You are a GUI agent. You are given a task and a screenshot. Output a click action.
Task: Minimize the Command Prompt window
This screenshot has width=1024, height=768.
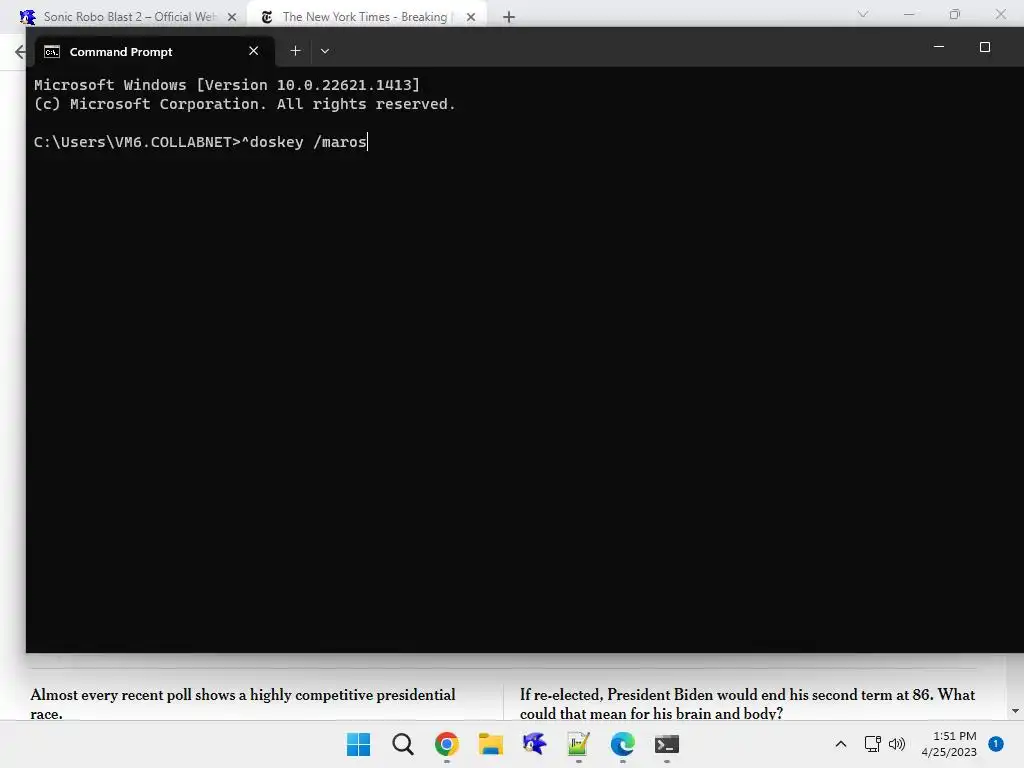pos(938,47)
